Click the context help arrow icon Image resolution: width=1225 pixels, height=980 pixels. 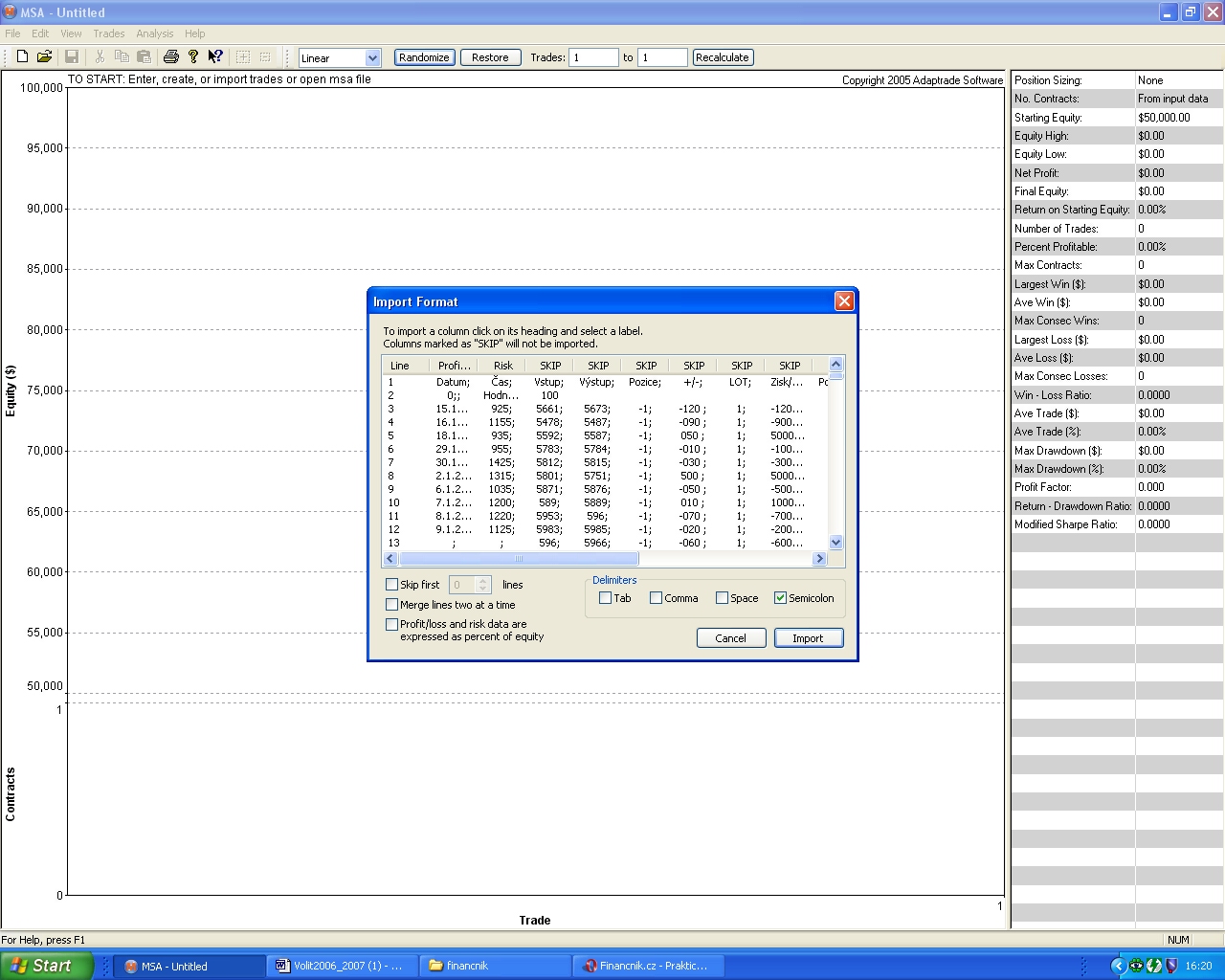click(x=215, y=57)
